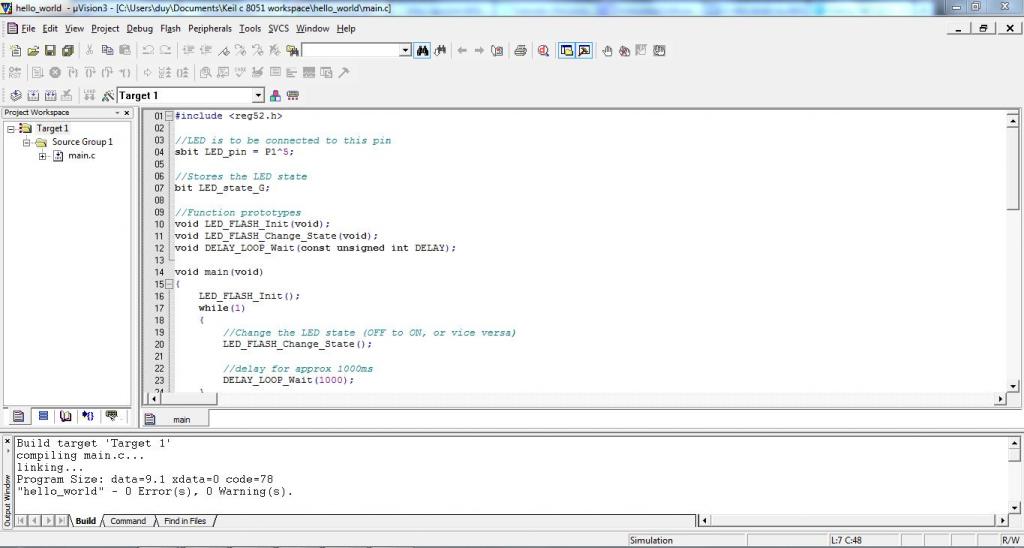This screenshot has height=548, width=1024.
Task: Open the SVCS menu
Action: pyautogui.click(x=278, y=29)
